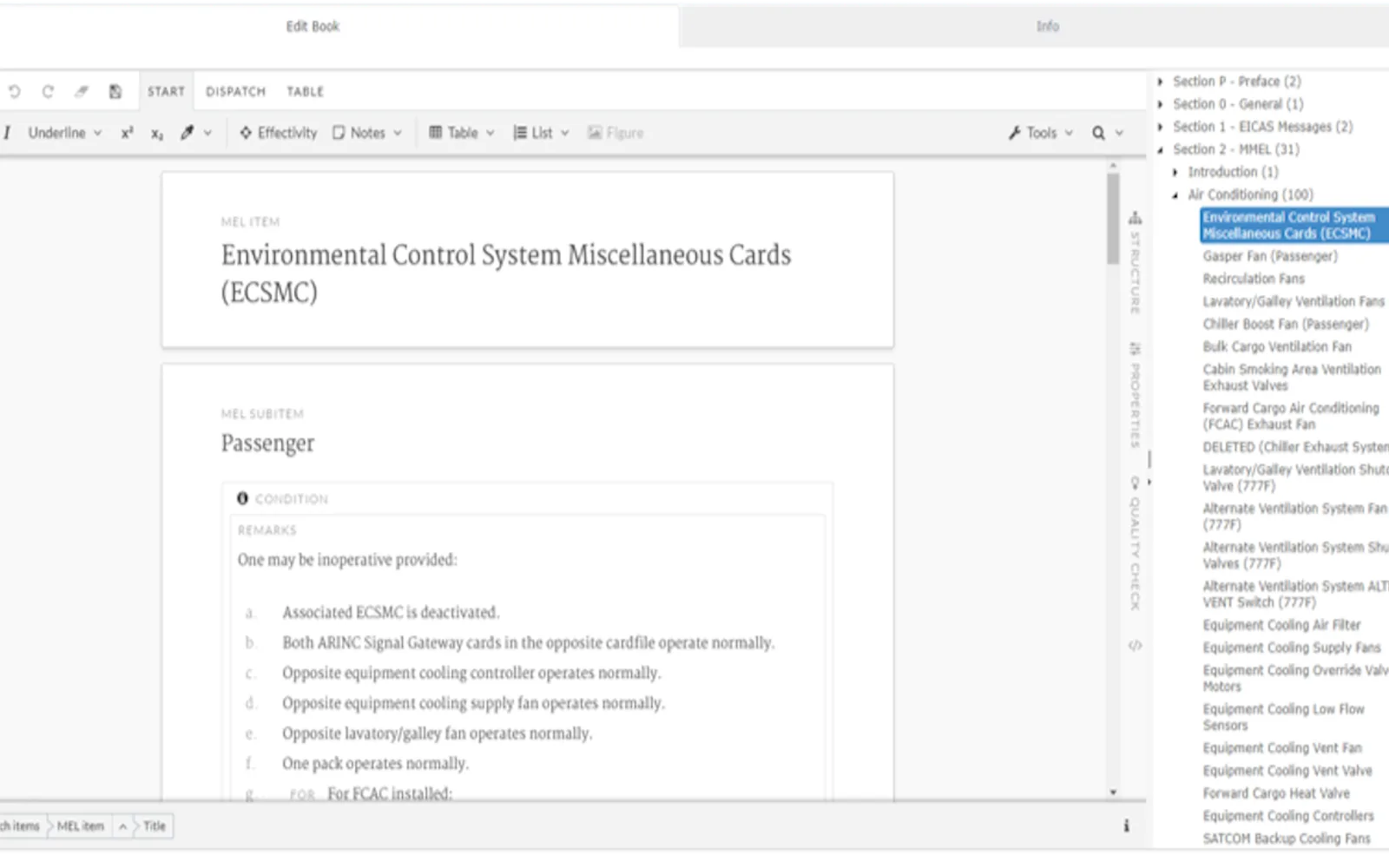1389x868 pixels.
Task: Click Title in breadcrumb bar
Action: [155, 826]
